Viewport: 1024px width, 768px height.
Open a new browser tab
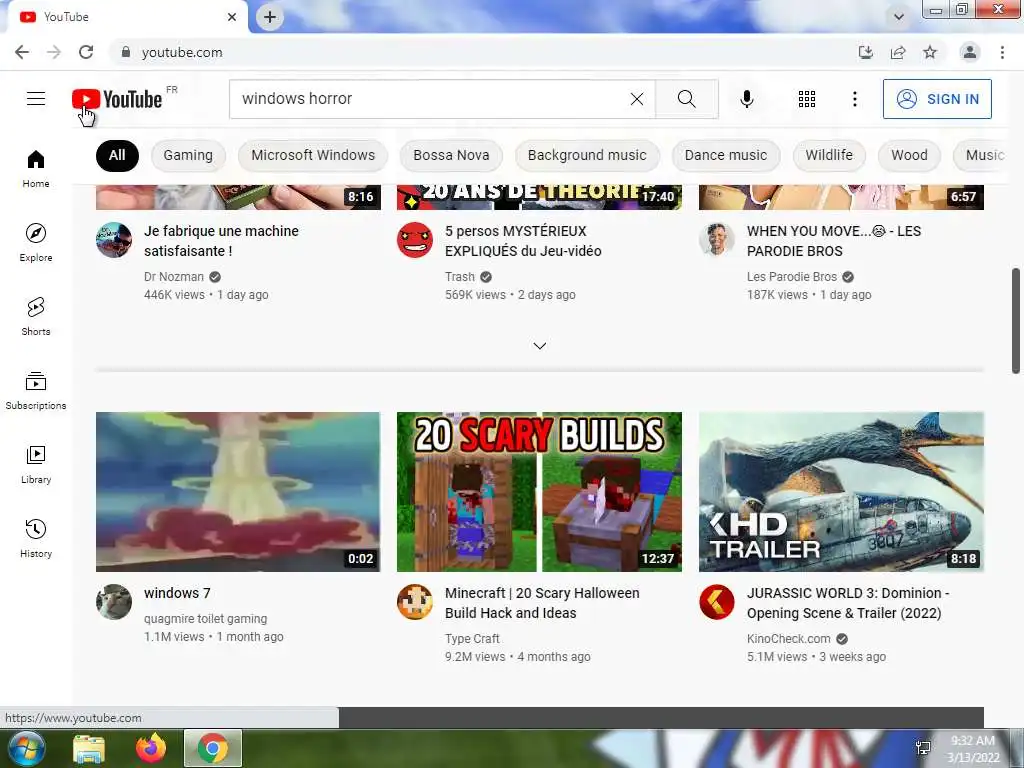270,17
